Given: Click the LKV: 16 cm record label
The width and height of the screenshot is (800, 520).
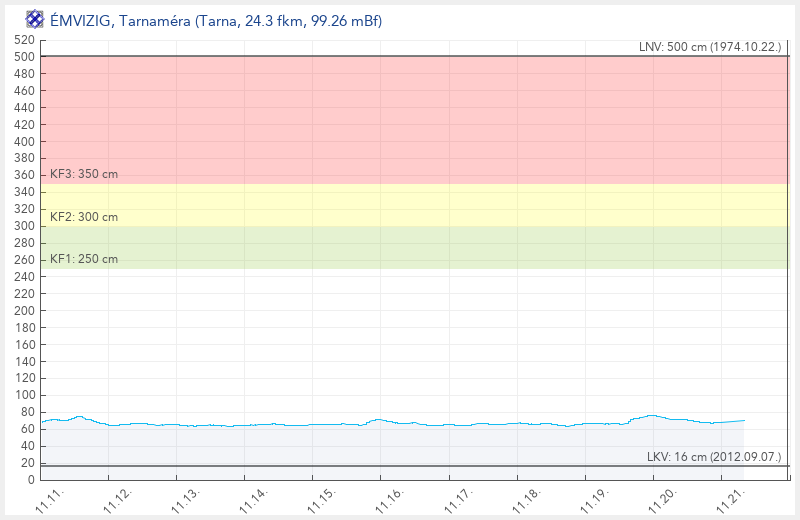Looking at the screenshot, I should point(714,457).
